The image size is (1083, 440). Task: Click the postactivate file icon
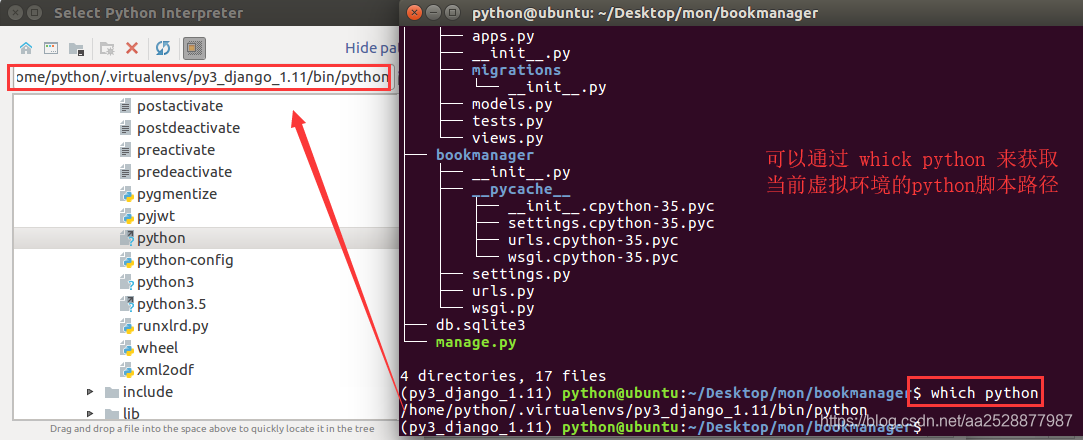pos(125,106)
